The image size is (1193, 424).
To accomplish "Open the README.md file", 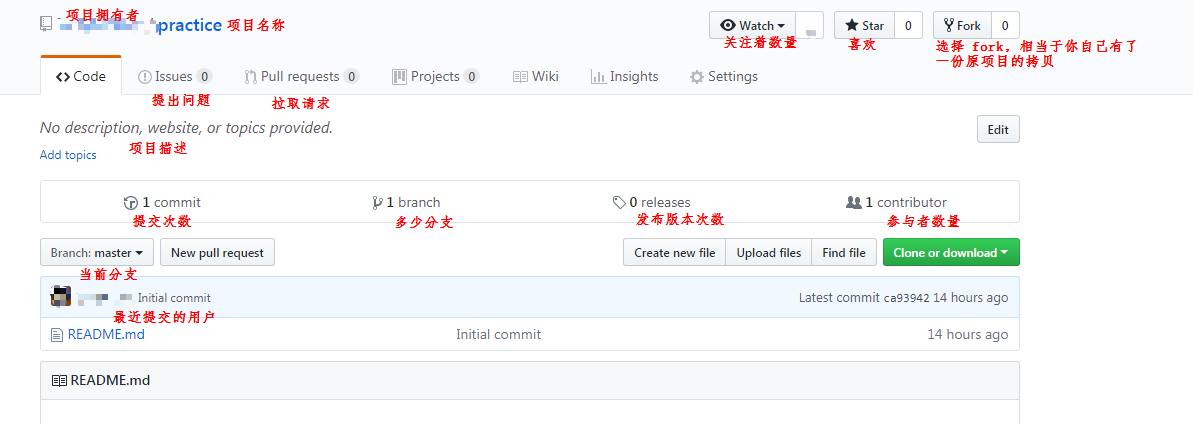I will [106, 334].
